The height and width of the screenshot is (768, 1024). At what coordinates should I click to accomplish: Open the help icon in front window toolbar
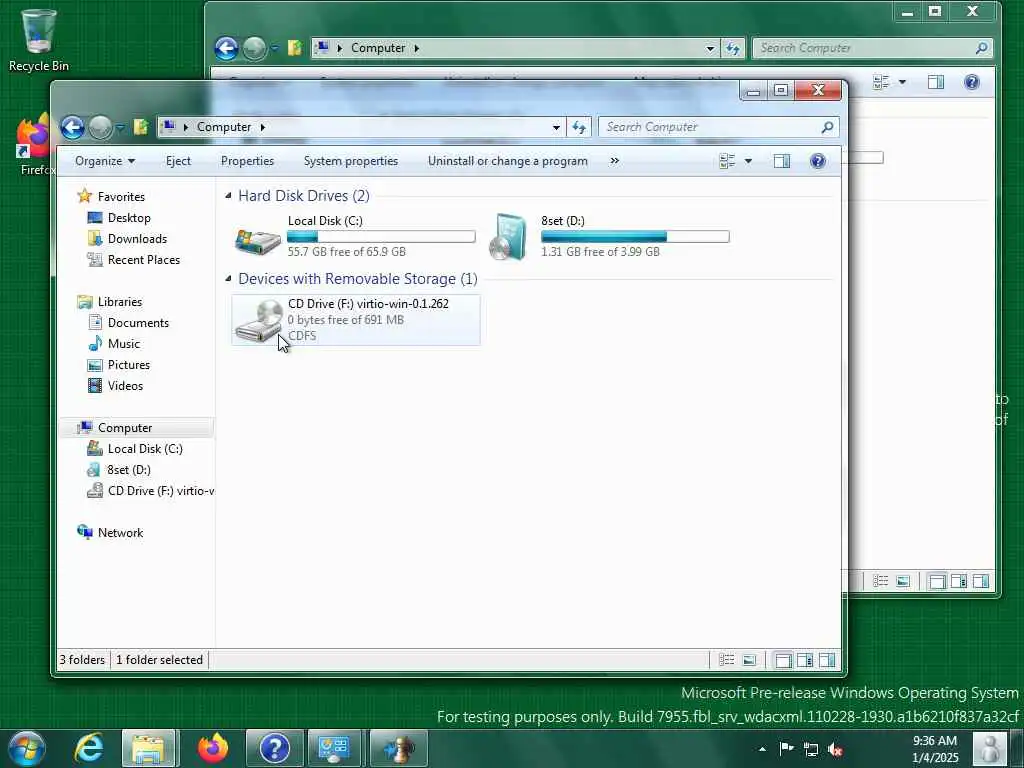click(817, 161)
